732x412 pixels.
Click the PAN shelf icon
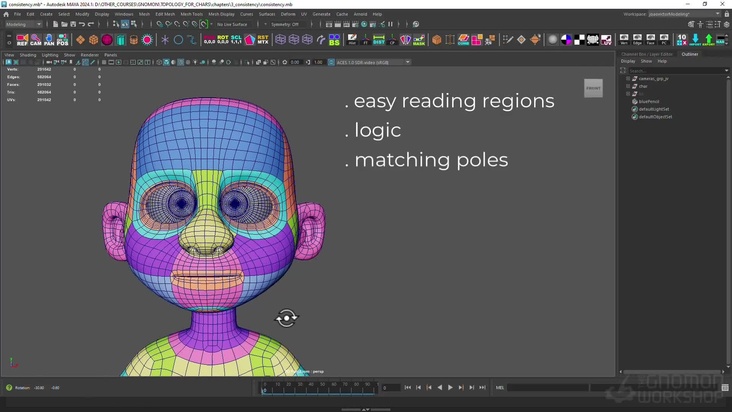49,40
